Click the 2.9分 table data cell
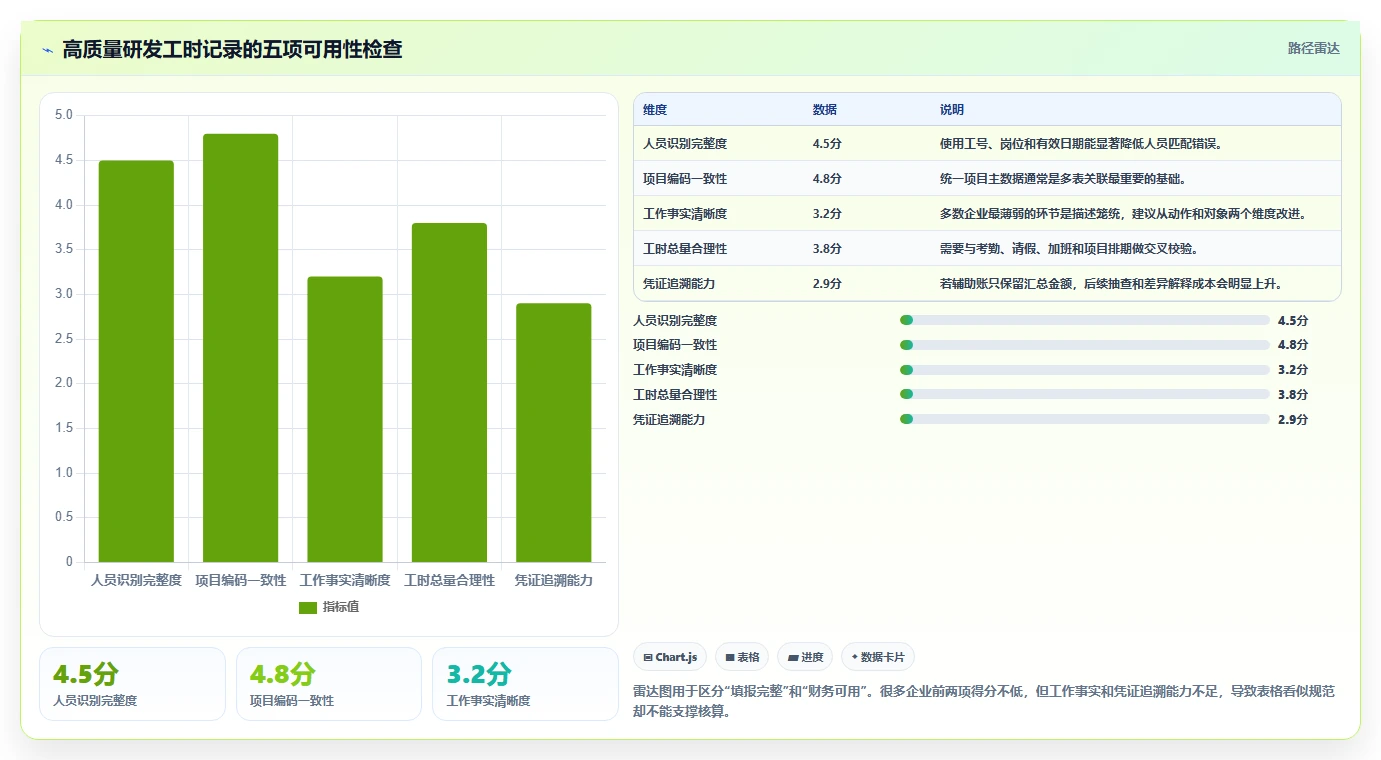Screen dimensions: 1381x760 tap(827, 283)
